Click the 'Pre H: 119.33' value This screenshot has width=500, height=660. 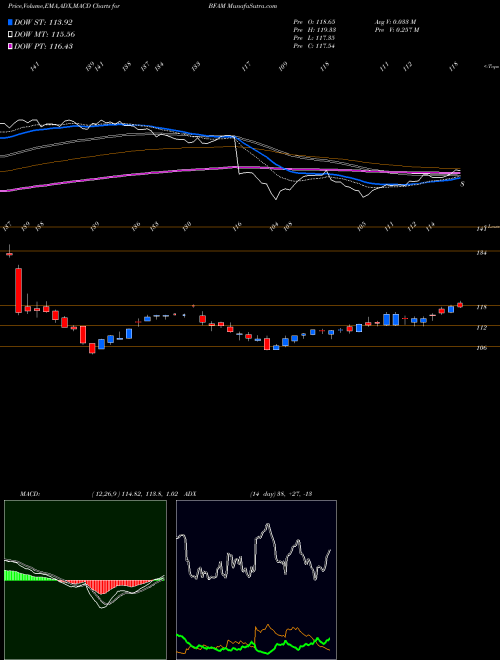(x=314, y=30)
